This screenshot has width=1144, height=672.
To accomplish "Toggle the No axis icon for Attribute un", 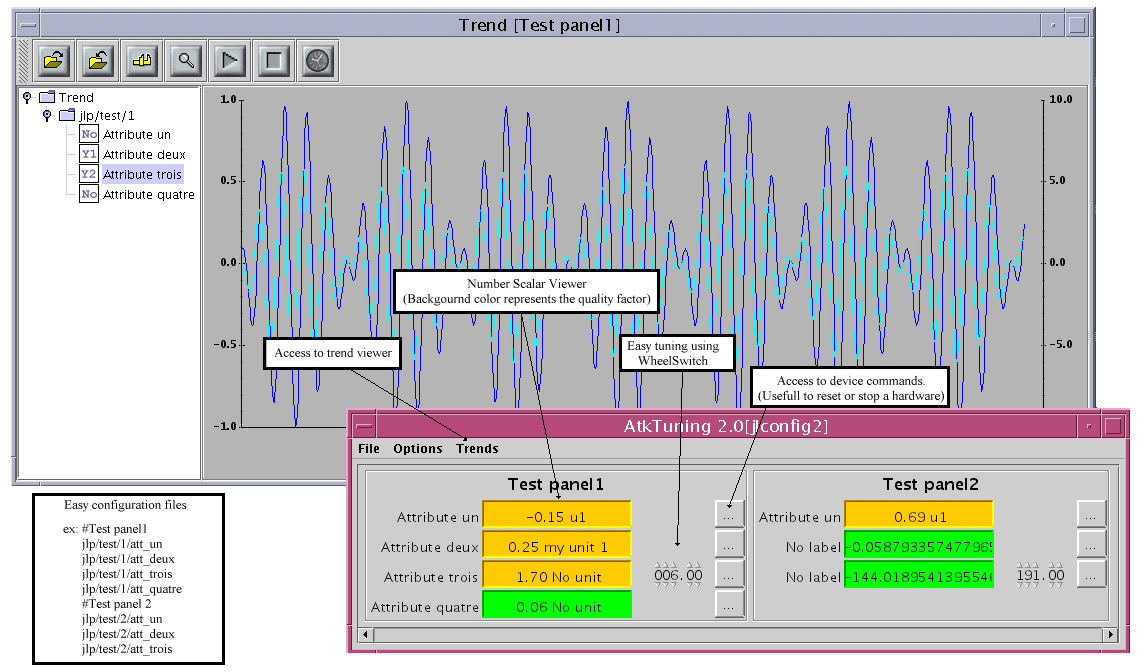I will 89,135.
